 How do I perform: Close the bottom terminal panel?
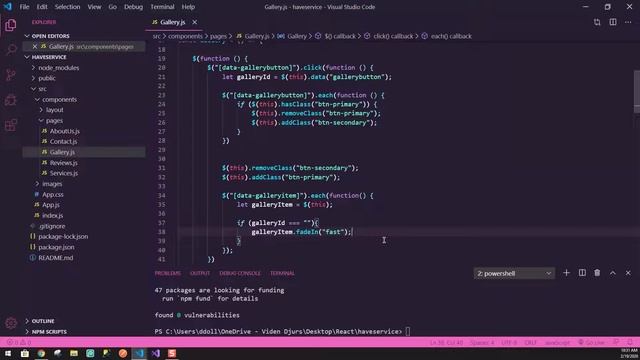tap(628, 273)
